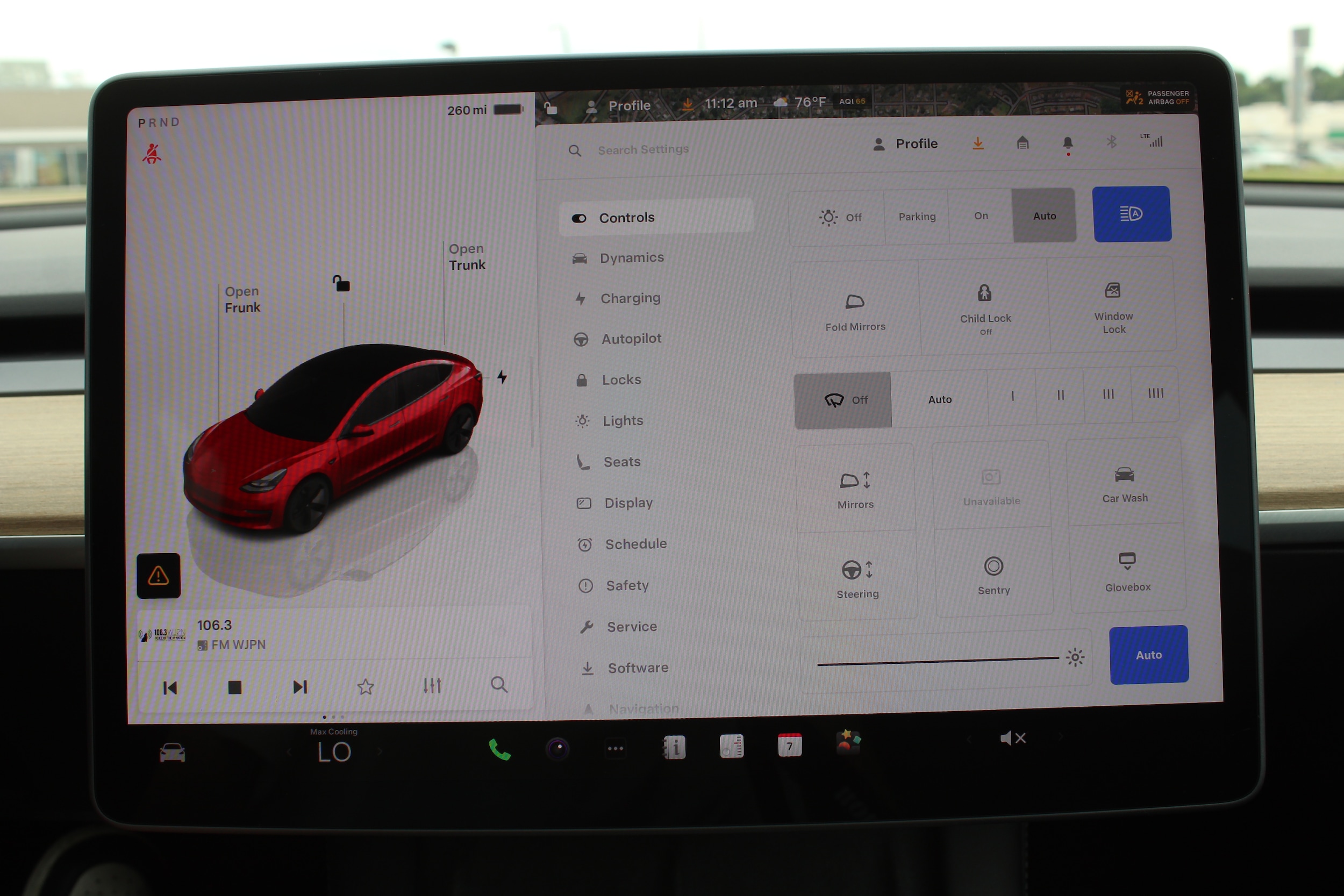Open the dashcam camera app
This screenshot has height=896, width=1344.
click(x=557, y=748)
